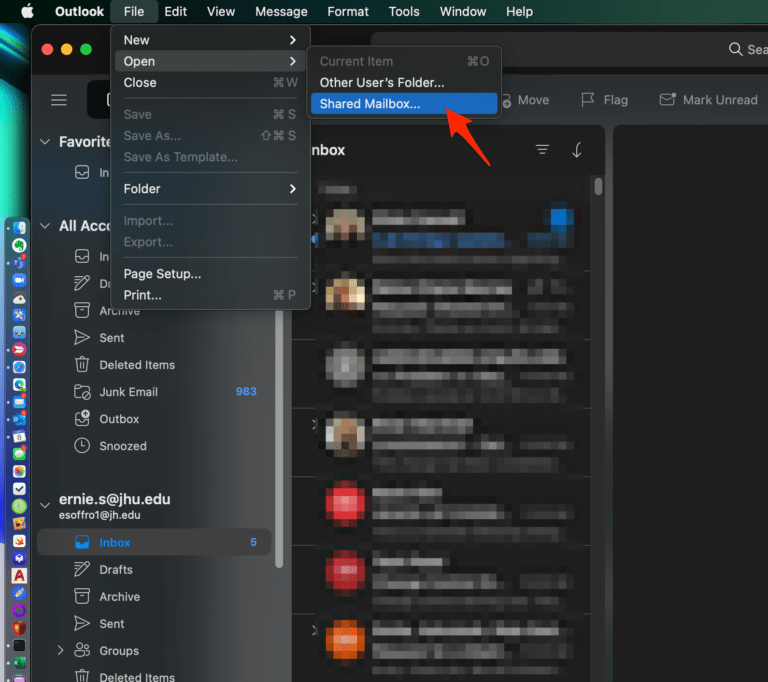Screen dimensions: 768x682
Task: Open the Help menu
Action: [x=519, y=11]
